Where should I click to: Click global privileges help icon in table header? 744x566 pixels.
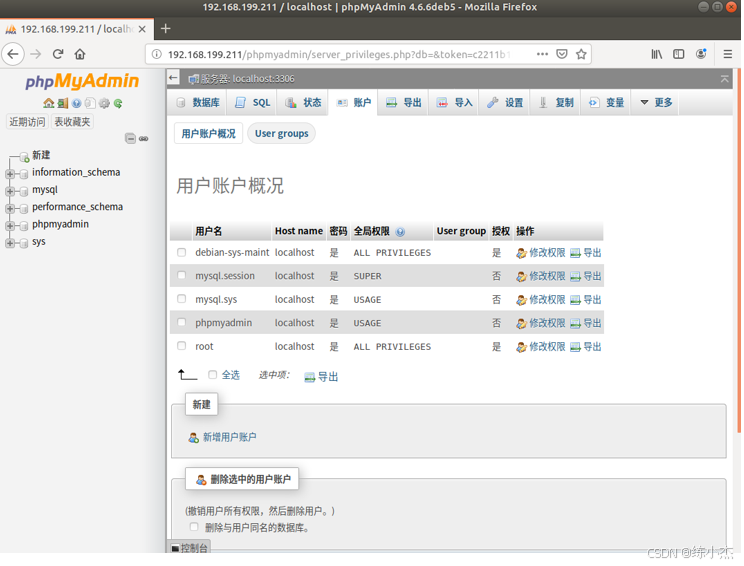(x=401, y=232)
